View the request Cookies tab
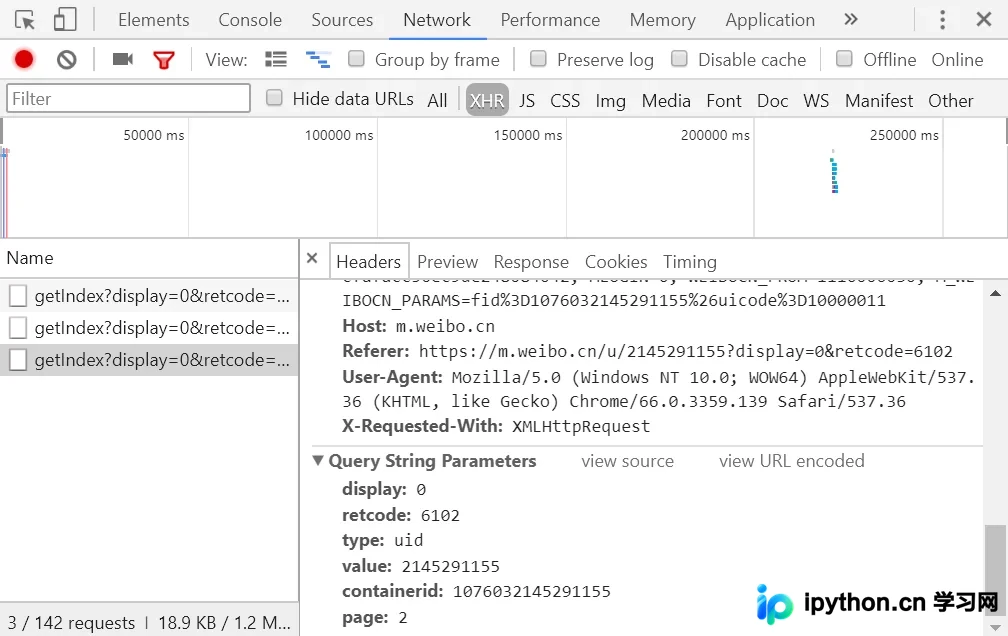The image size is (1008, 636). pos(616,262)
